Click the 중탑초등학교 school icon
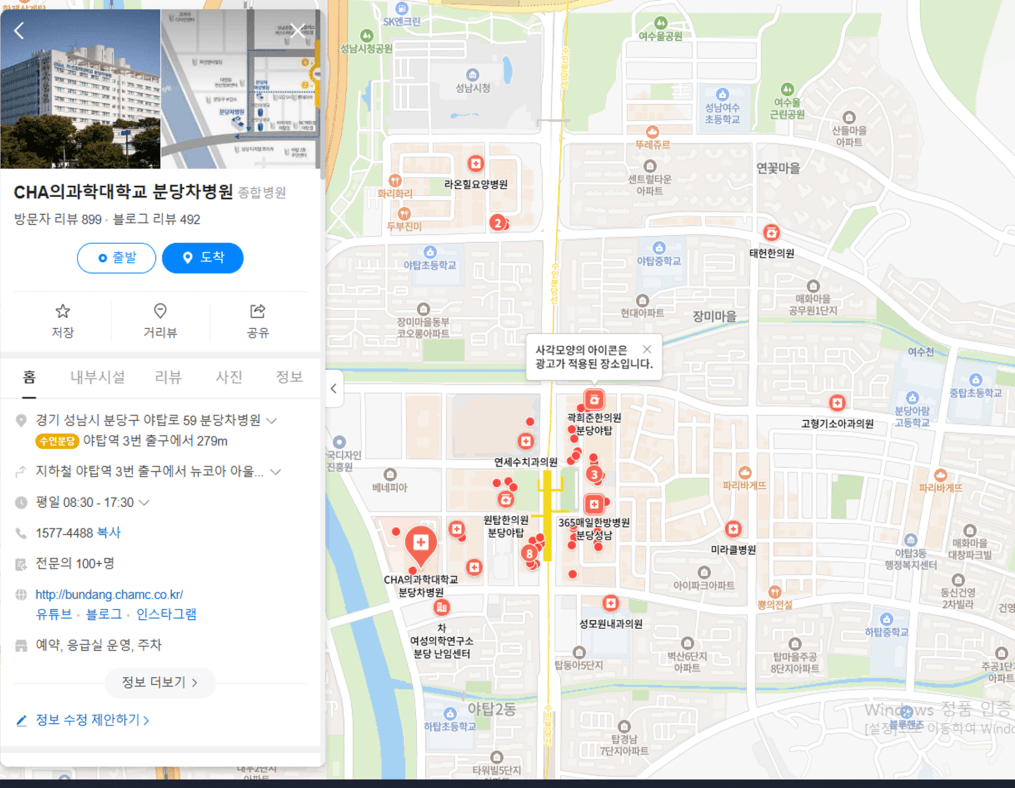 (976, 379)
